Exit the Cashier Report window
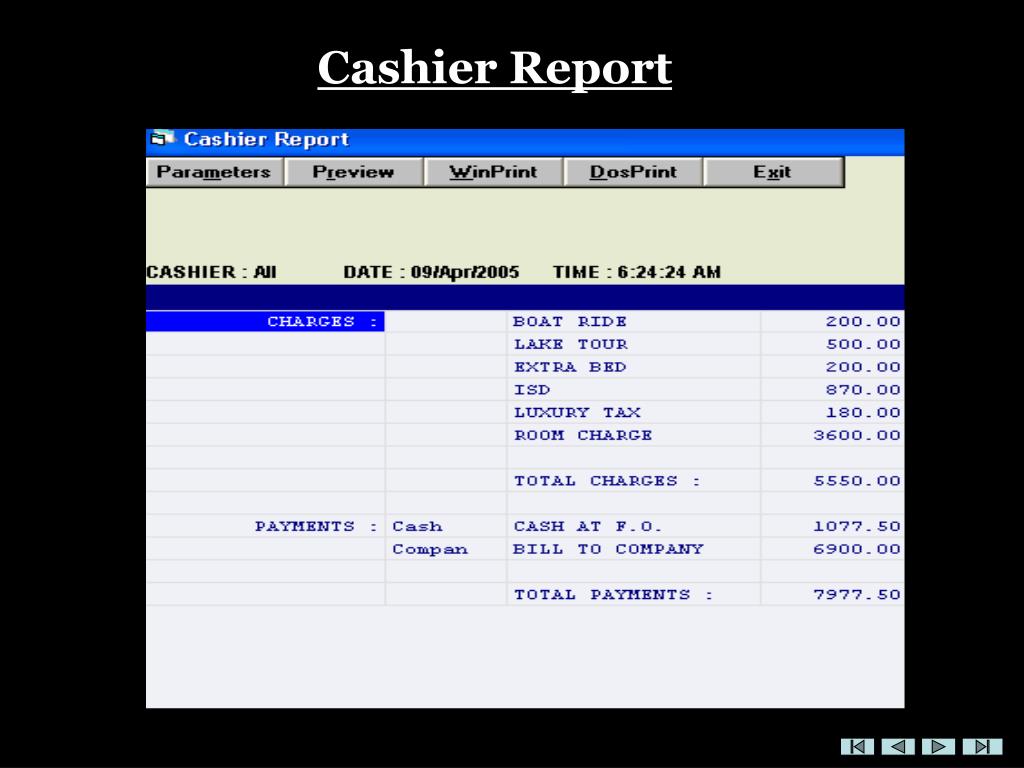The height and width of the screenshot is (768, 1024). (773, 172)
